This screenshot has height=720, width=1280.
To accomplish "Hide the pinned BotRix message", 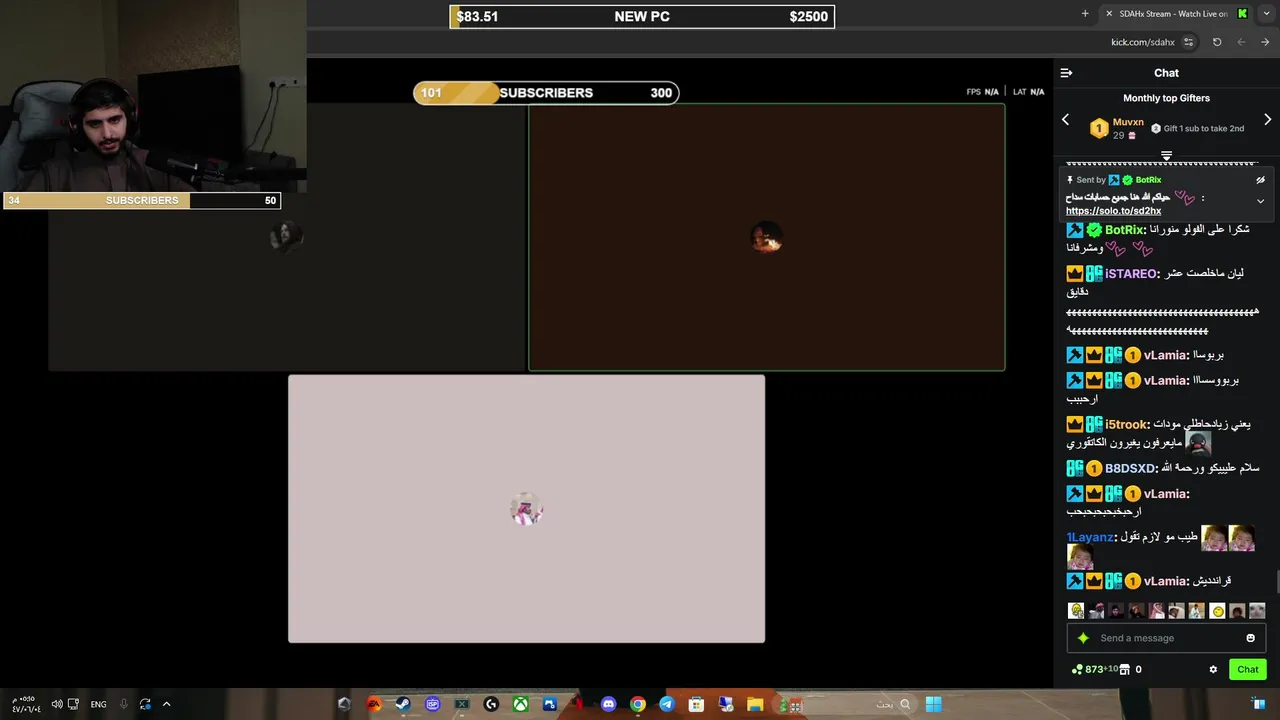I will (1260, 180).
